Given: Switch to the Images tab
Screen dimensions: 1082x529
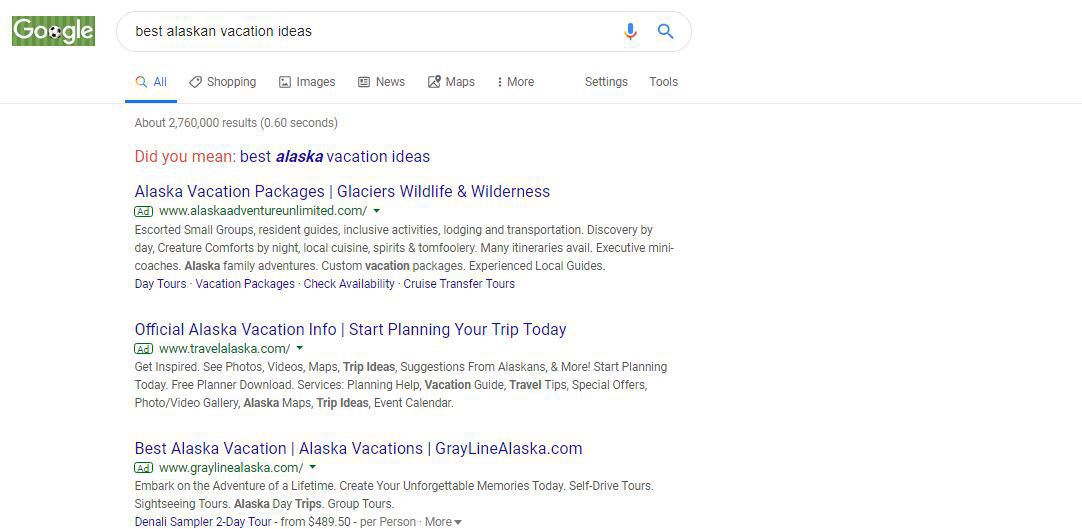Looking at the screenshot, I should [307, 81].
